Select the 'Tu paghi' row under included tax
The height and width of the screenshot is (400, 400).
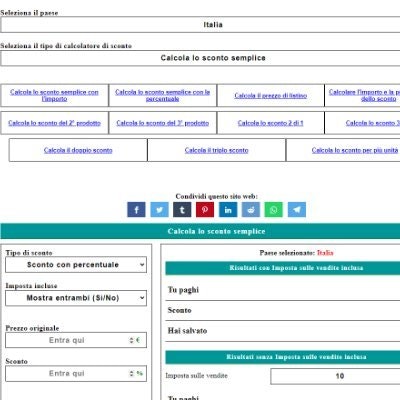(283, 290)
